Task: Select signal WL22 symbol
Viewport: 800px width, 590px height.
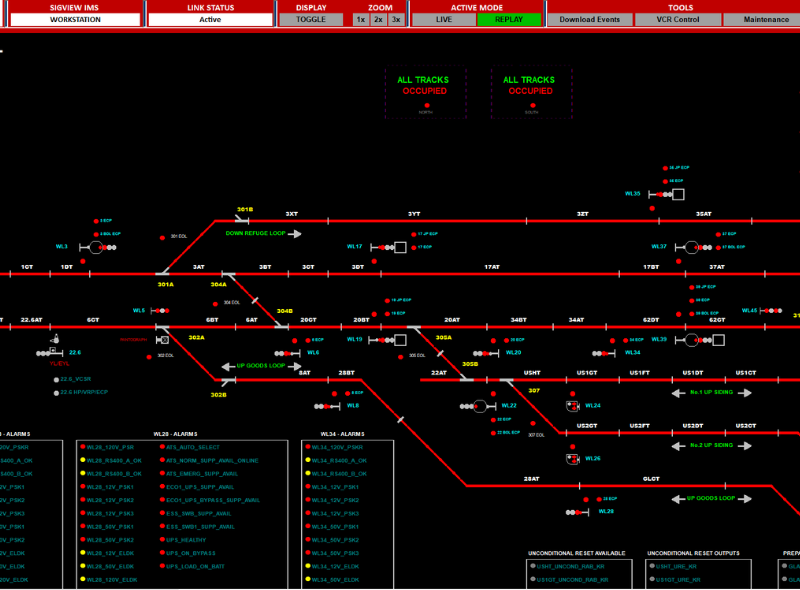Action: [x=478, y=406]
